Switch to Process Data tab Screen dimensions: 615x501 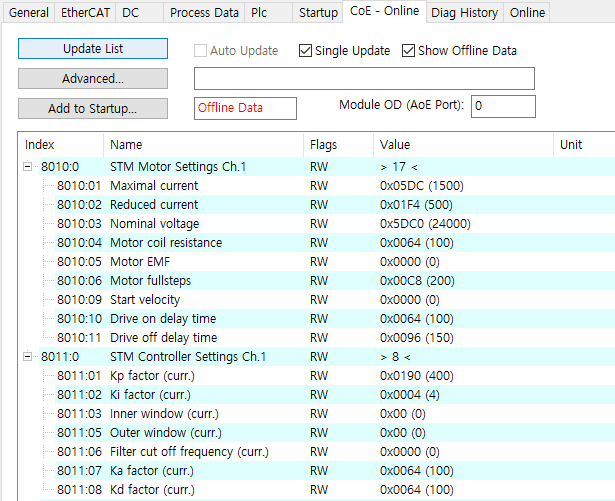click(204, 13)
